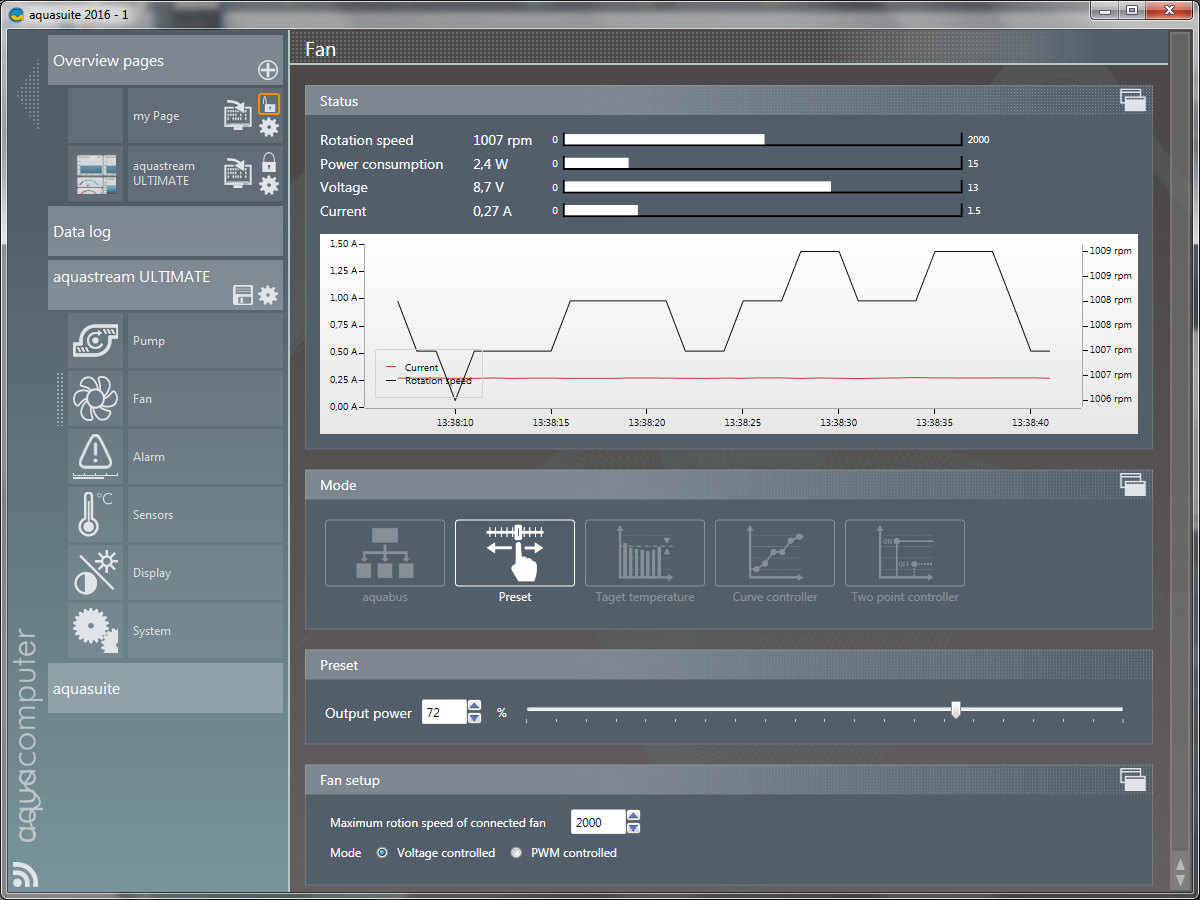
Task: Click the window icon in Status panel header
Action: pyautogui.click(x=1132, y=99)
